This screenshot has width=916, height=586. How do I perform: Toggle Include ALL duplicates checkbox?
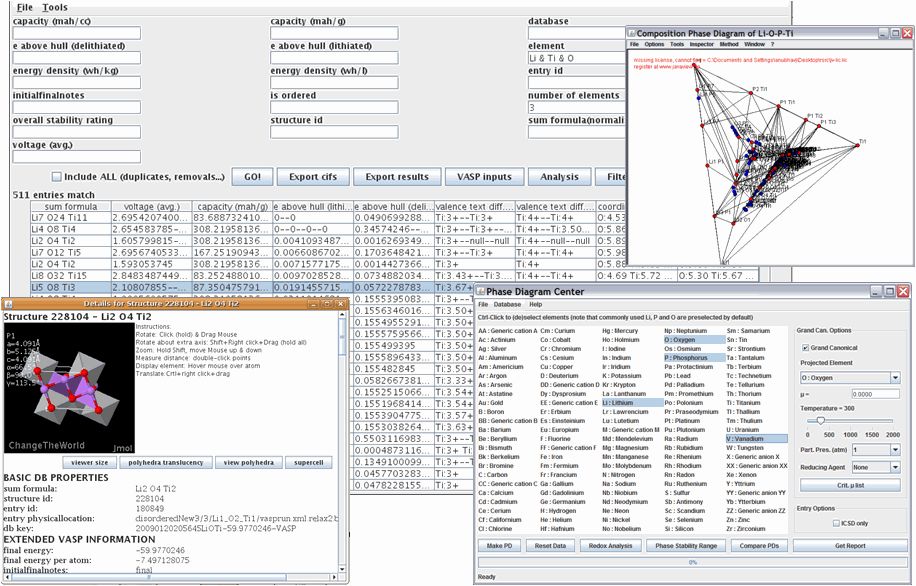(57, 176)
